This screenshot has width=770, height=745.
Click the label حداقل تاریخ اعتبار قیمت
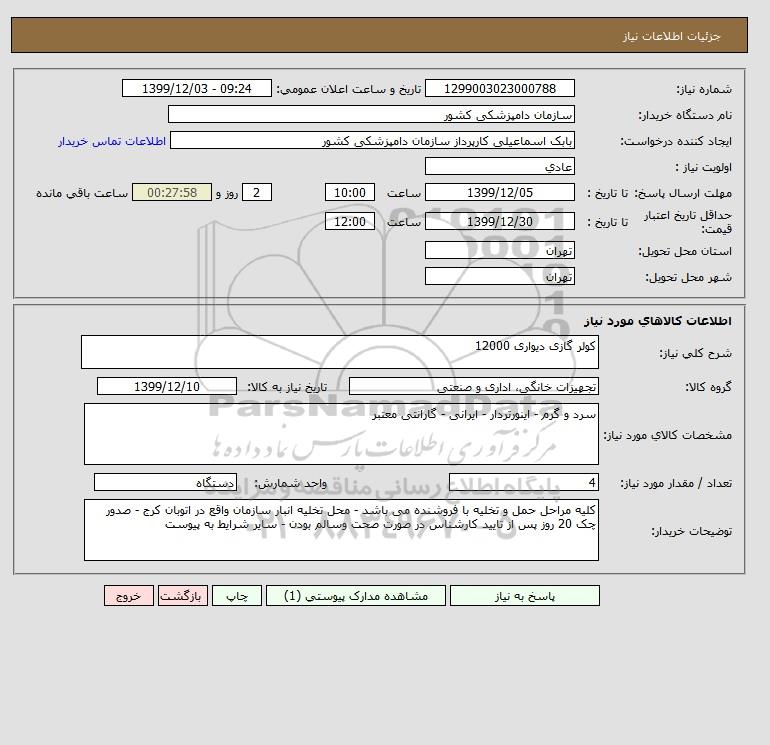click(x=688, y=222)
